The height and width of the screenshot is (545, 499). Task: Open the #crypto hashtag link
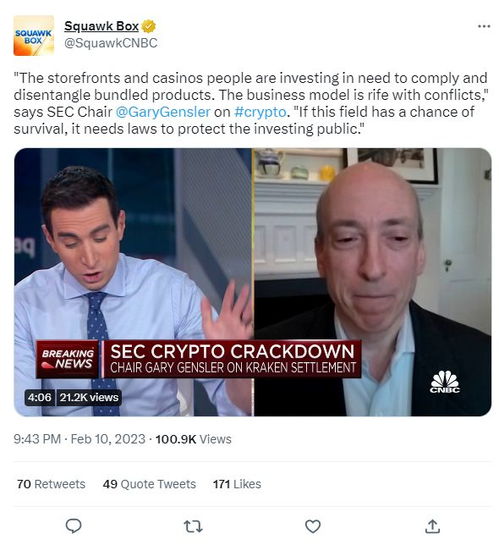coord(260,112)
